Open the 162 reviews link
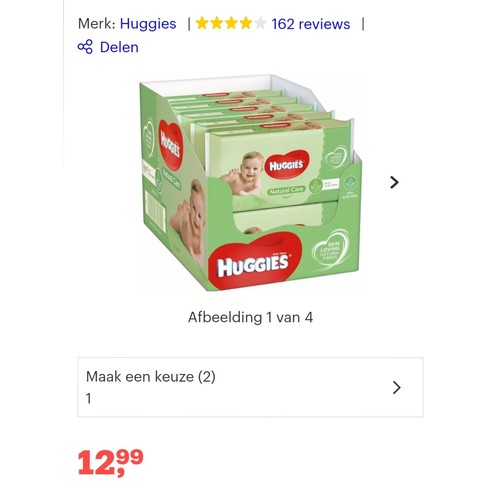This screenshot has width=500, height=500. [311, 24]
